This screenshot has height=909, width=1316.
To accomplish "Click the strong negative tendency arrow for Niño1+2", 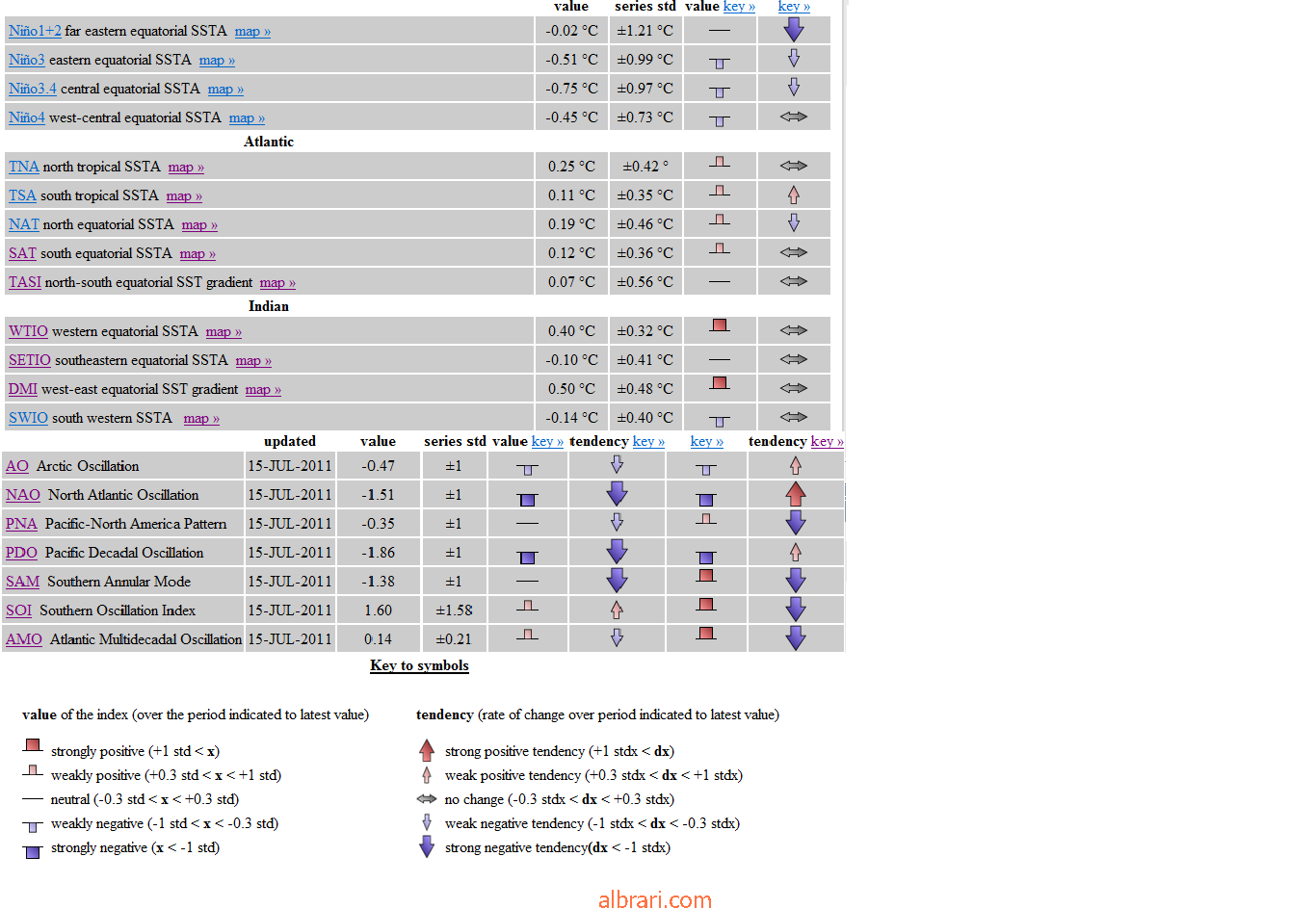I will 794,30.
